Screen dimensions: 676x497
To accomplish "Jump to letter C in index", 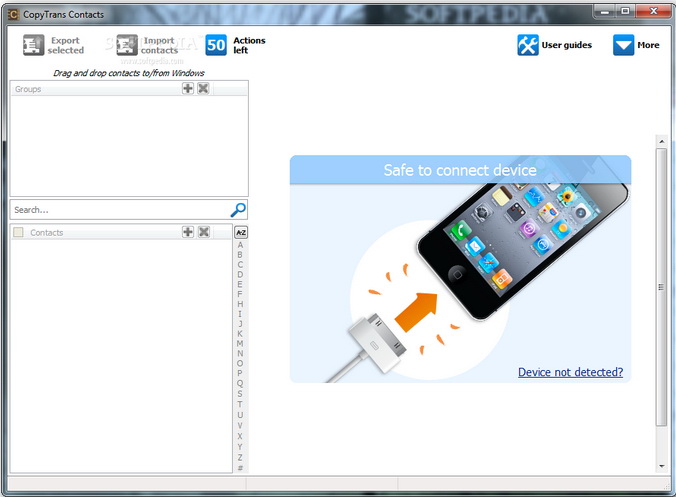I will point(240,265).
